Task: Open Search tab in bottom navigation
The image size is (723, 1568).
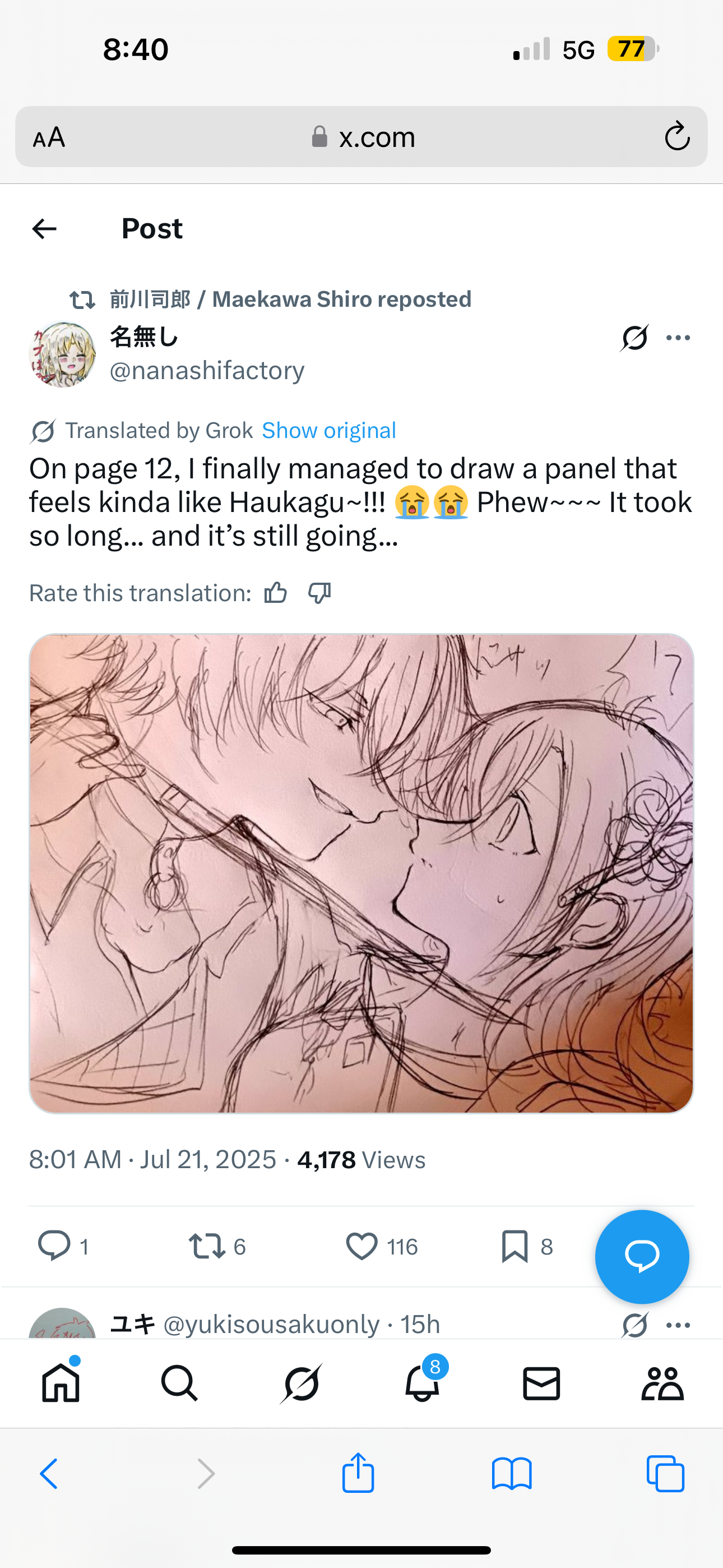Action: click(179, 1383)
